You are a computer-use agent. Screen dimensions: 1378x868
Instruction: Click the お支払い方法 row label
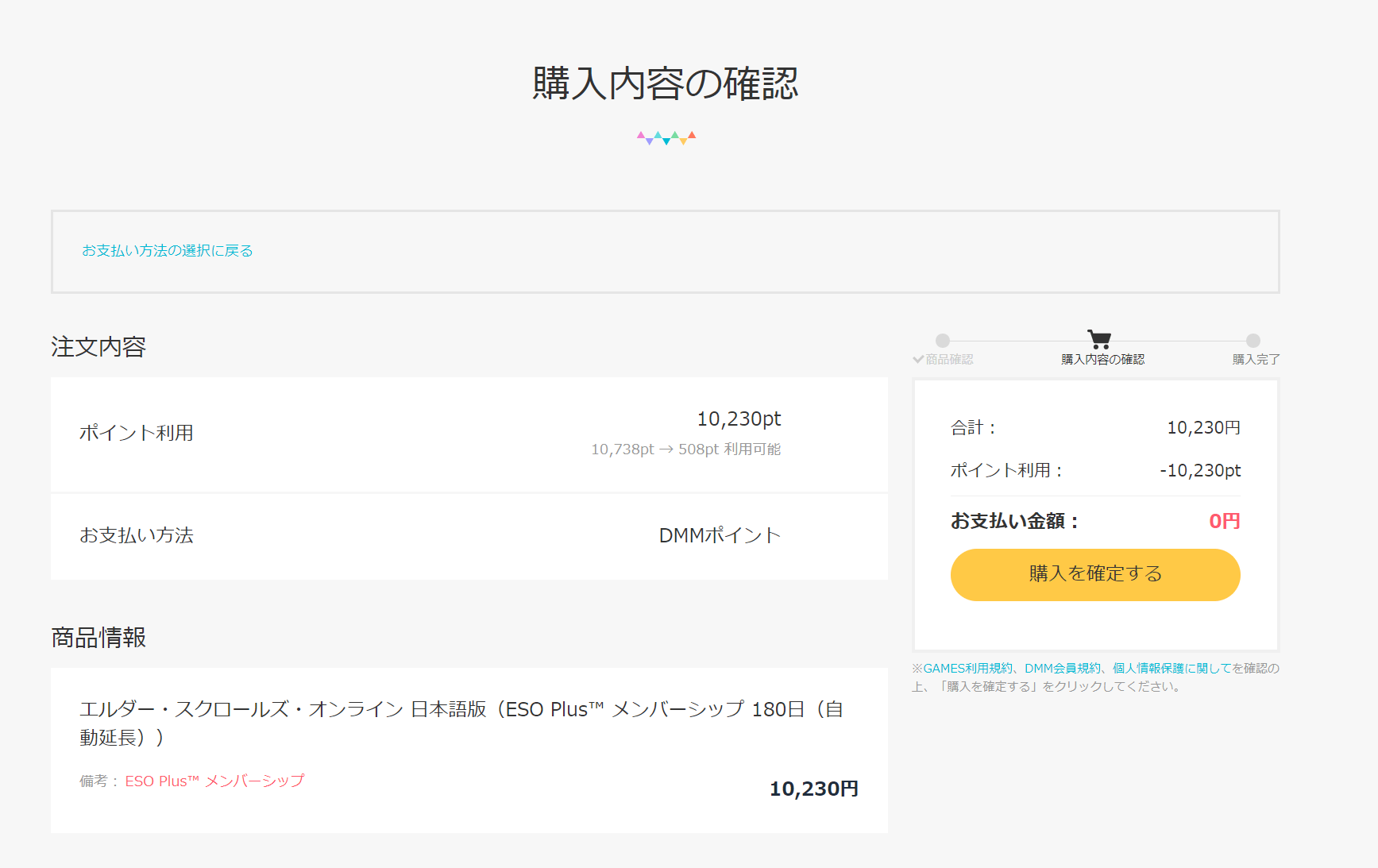pyautogui.click(x=137, y=535)
